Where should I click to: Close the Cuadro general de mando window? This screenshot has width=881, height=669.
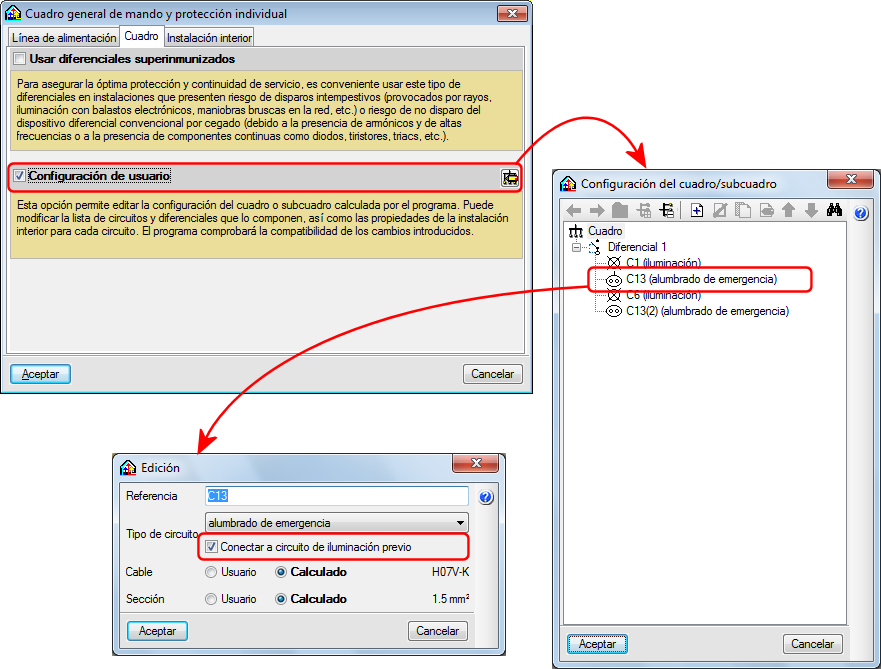[512, 13]
